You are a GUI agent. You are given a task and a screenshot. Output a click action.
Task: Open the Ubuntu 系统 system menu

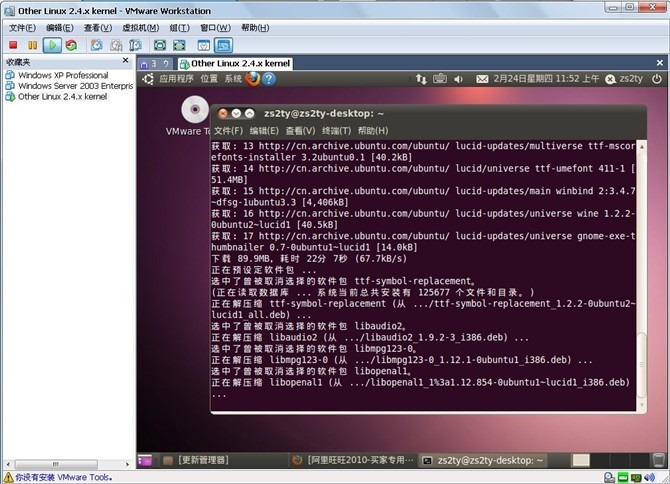pos(233,79)
